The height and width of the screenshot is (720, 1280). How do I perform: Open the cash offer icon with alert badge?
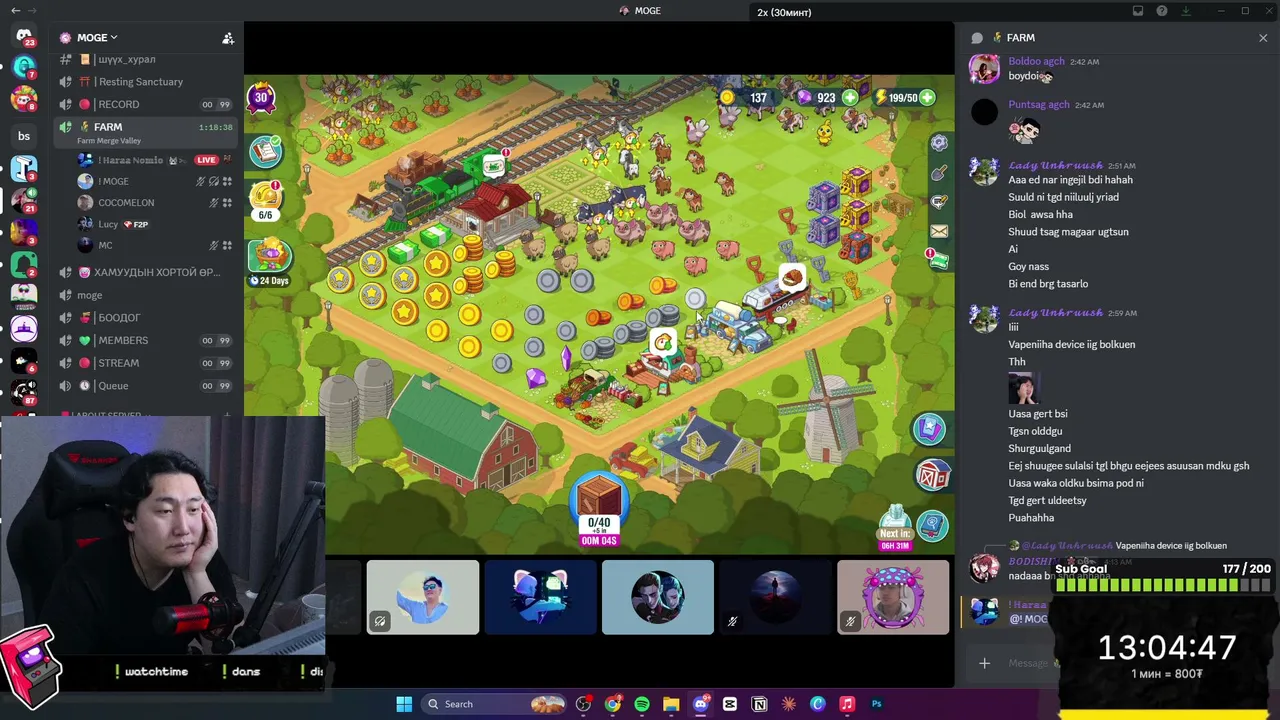pos(939,260)
